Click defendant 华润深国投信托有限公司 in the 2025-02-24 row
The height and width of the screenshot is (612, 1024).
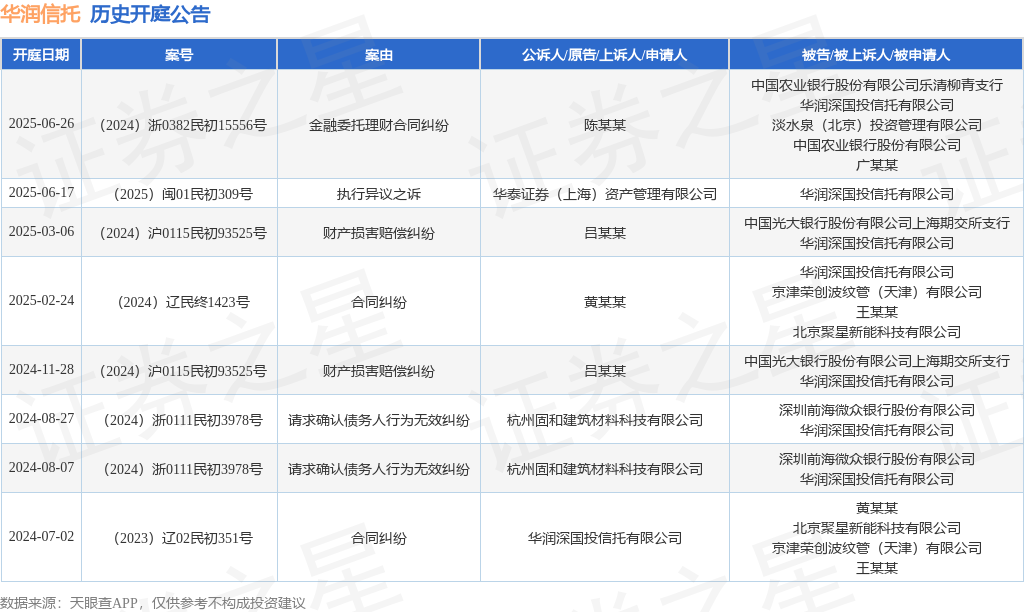coord(876,272)
